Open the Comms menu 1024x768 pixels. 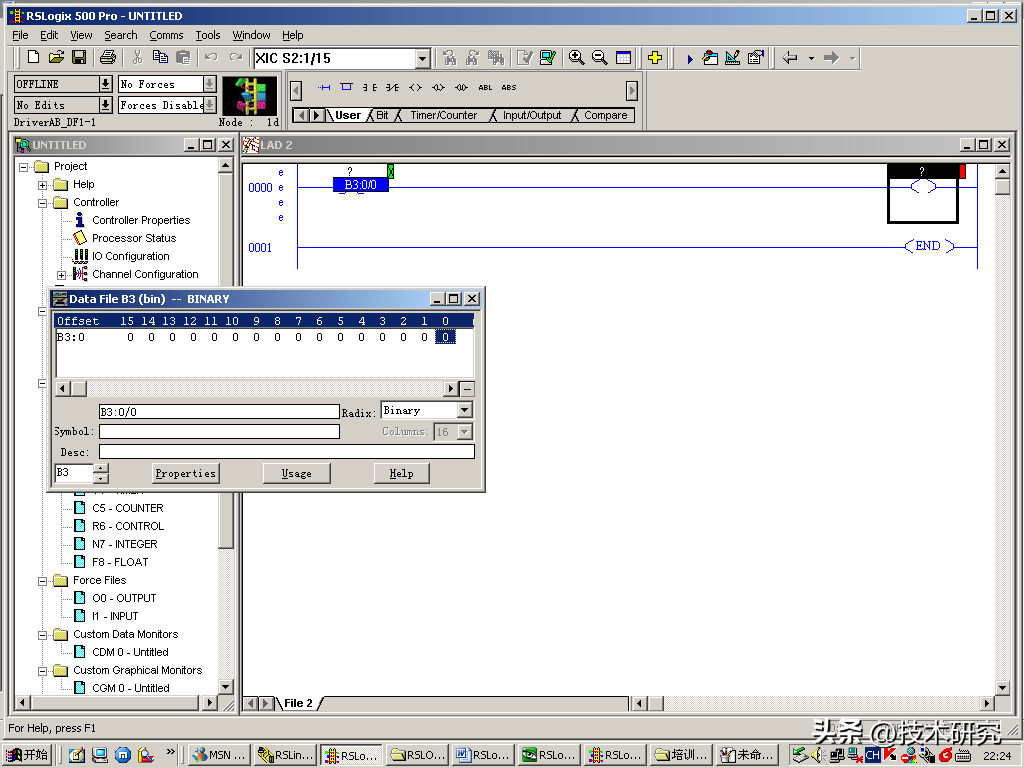166,35
